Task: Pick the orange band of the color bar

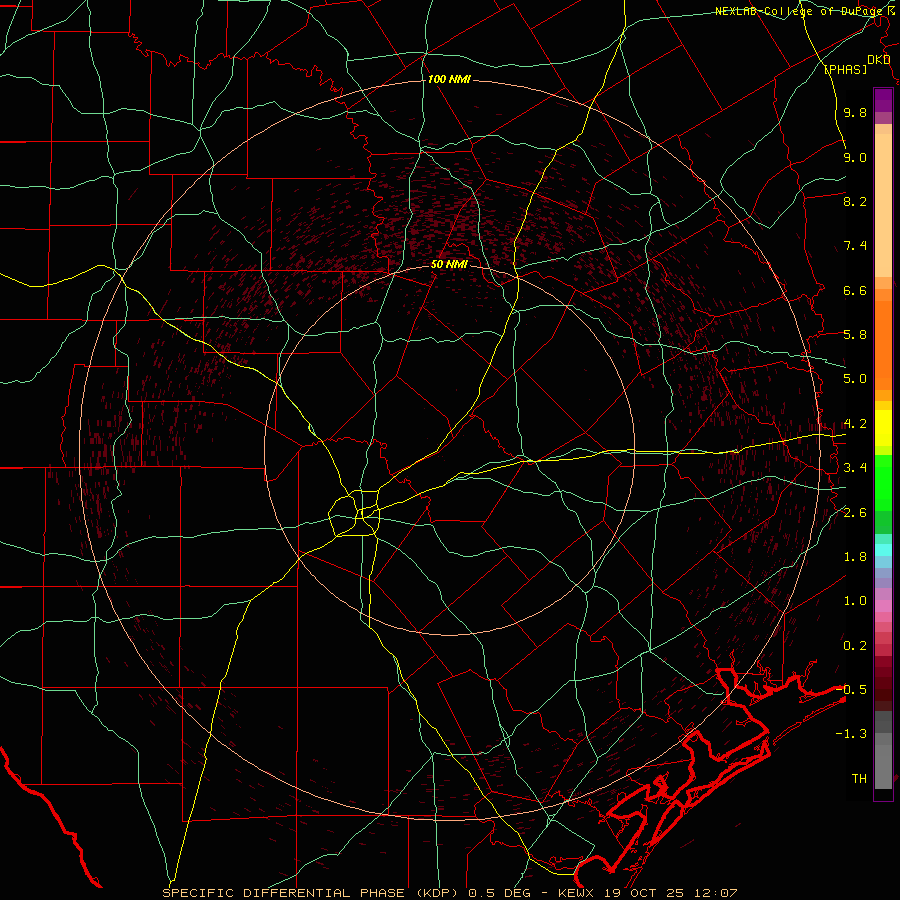Action: point(883,344)
